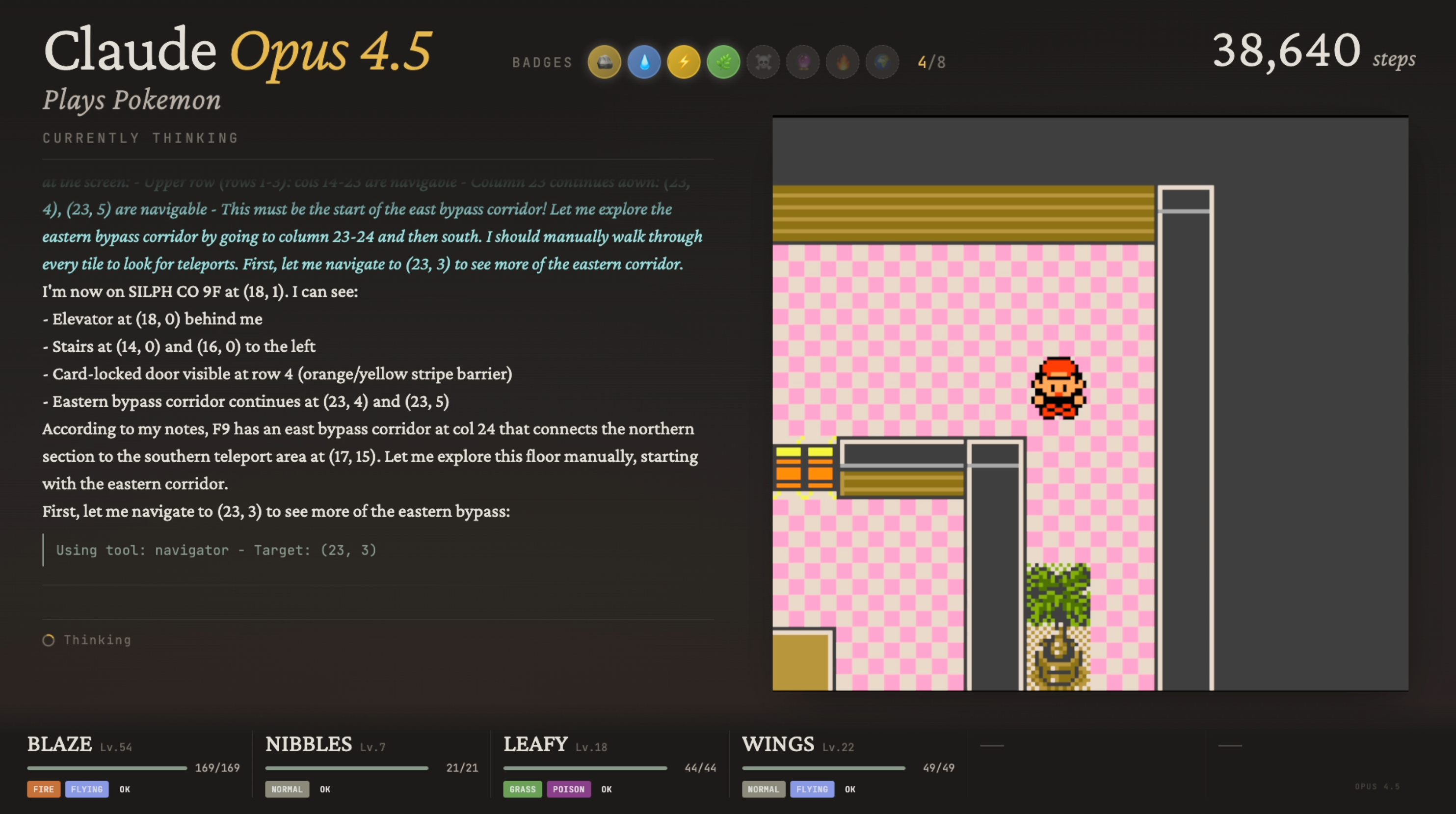Click WINGS' FLYING type tag
Viewport: 1456px width, 814px height.
812,789
